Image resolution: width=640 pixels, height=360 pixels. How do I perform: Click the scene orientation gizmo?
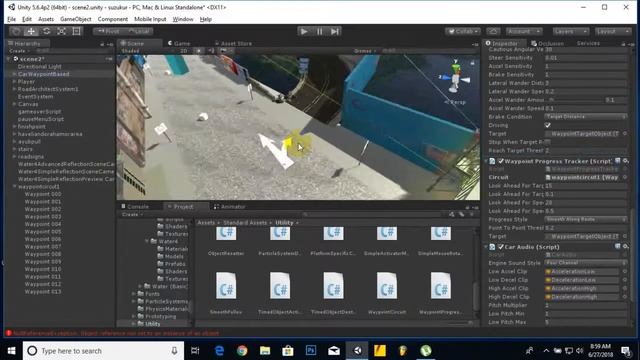(x=455, y=78)
